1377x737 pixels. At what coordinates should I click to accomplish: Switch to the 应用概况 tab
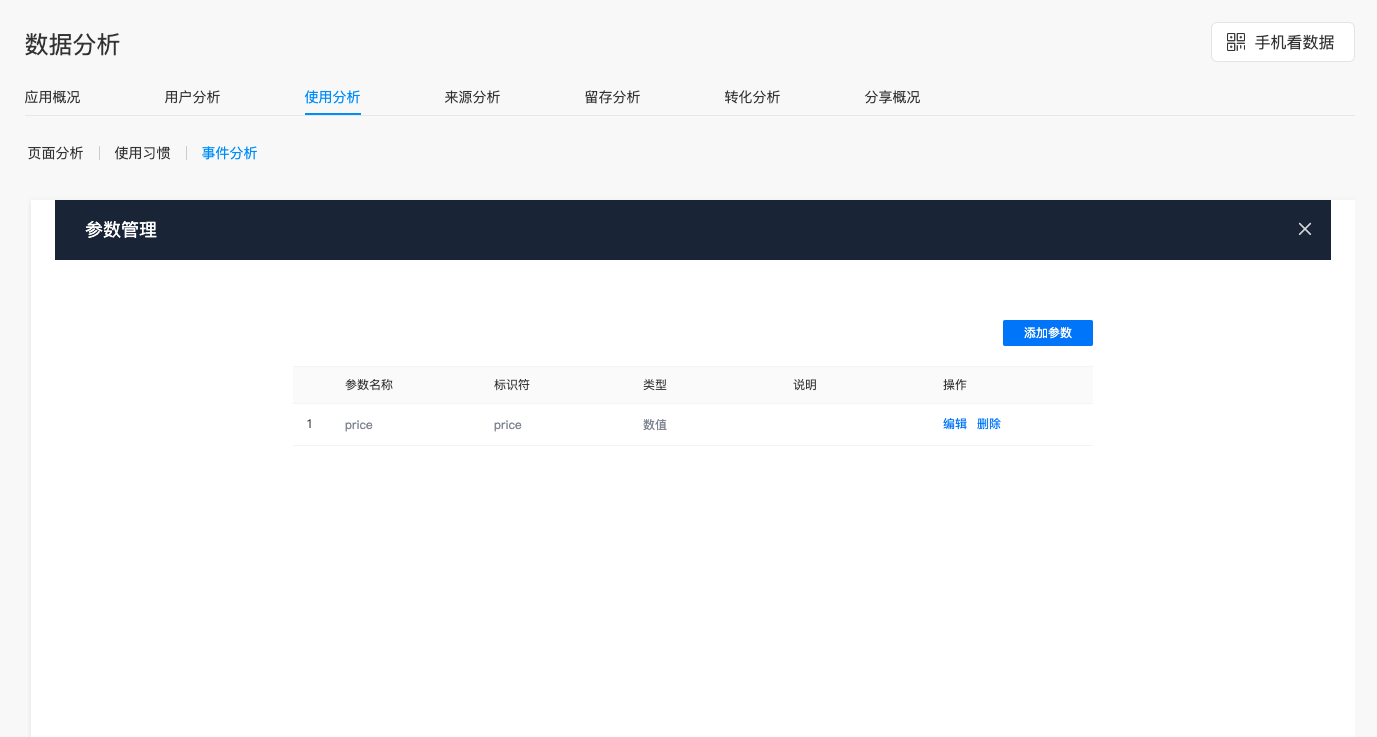pyautogui.click(x=52, y=97)
